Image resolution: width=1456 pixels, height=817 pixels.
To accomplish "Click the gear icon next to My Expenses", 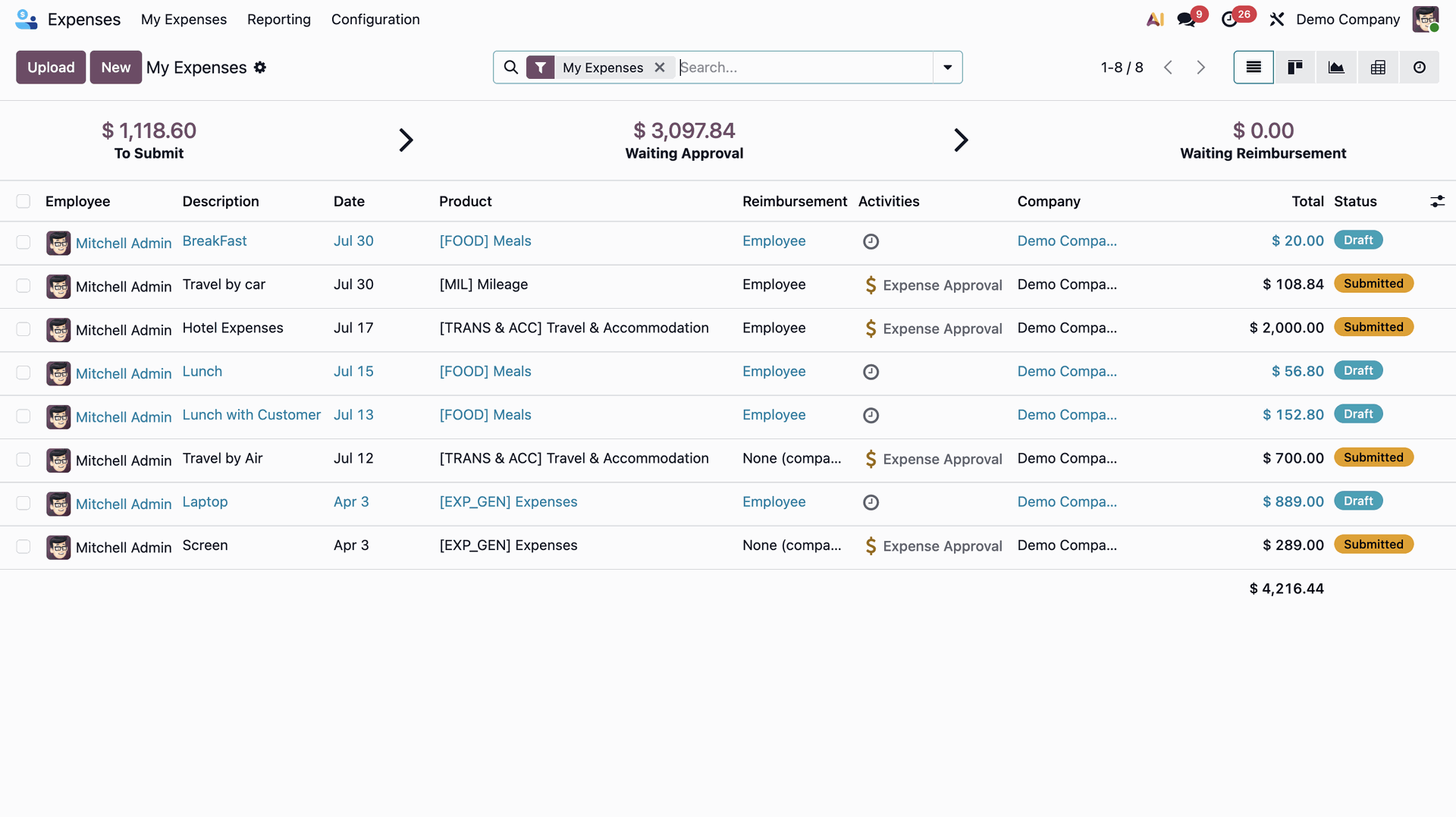I will [260, 68].
